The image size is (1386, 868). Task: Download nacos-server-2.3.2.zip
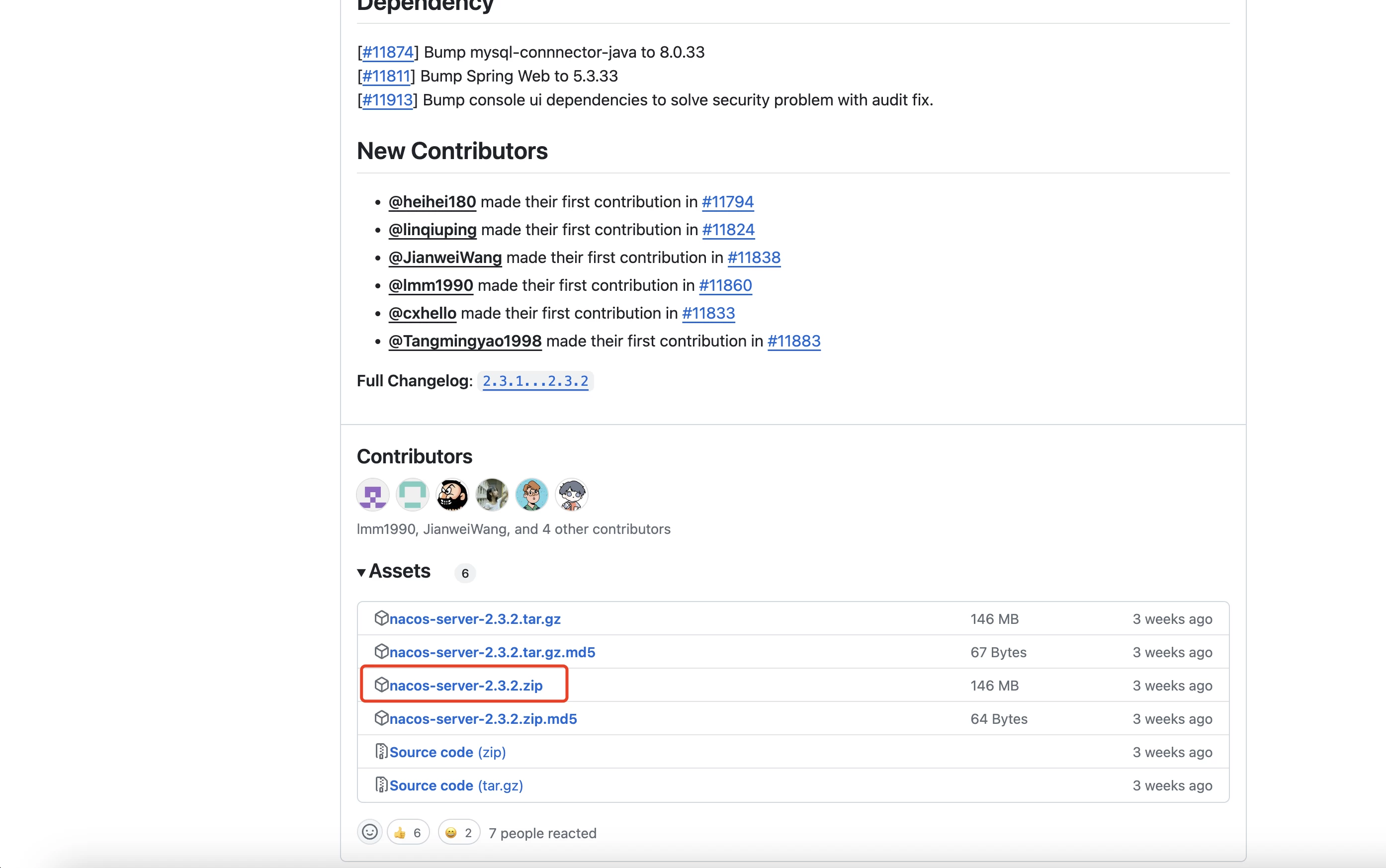pyautogui.click(x=466, y=686)
